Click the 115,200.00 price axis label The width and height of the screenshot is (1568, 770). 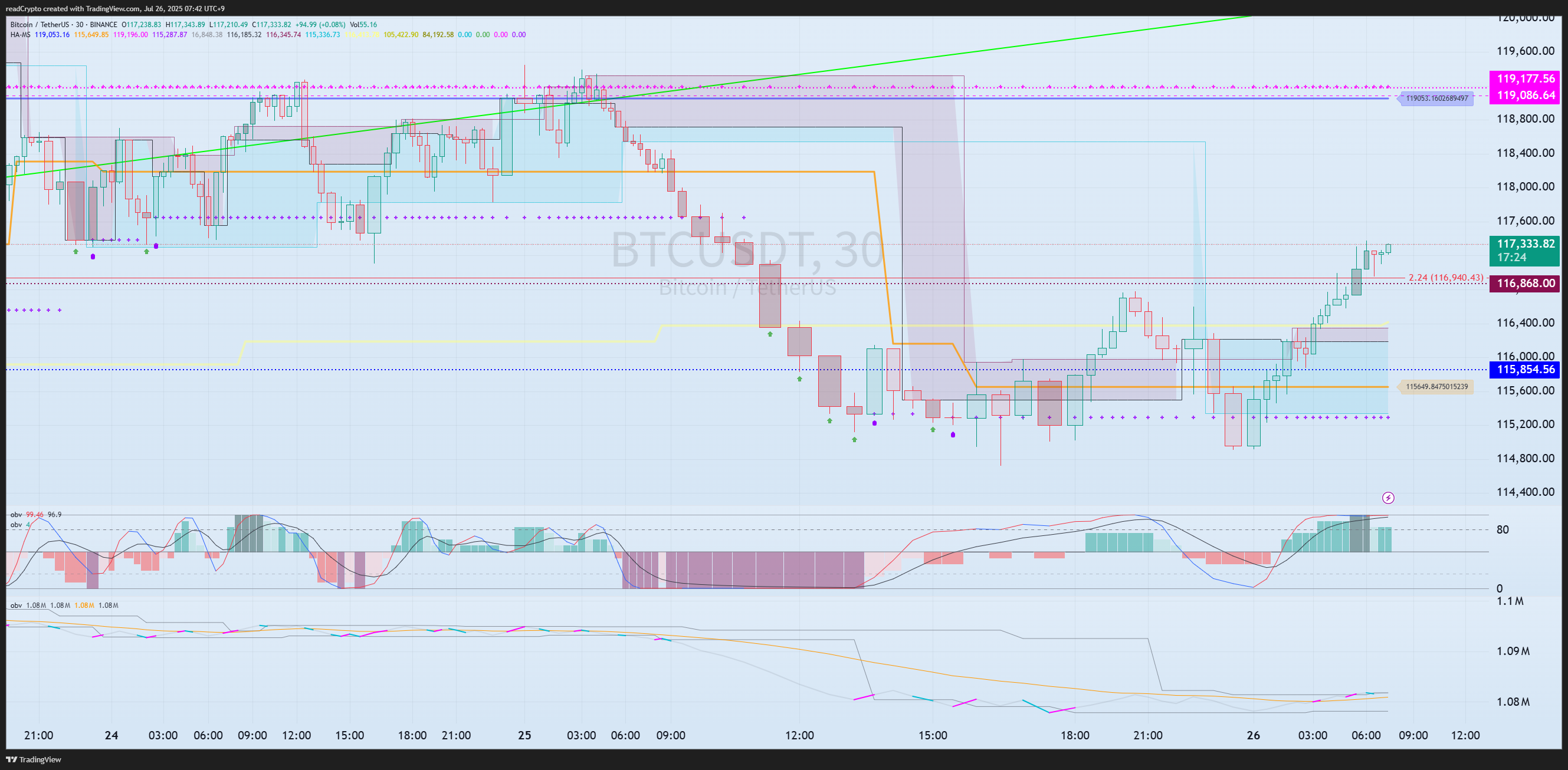1525,424
